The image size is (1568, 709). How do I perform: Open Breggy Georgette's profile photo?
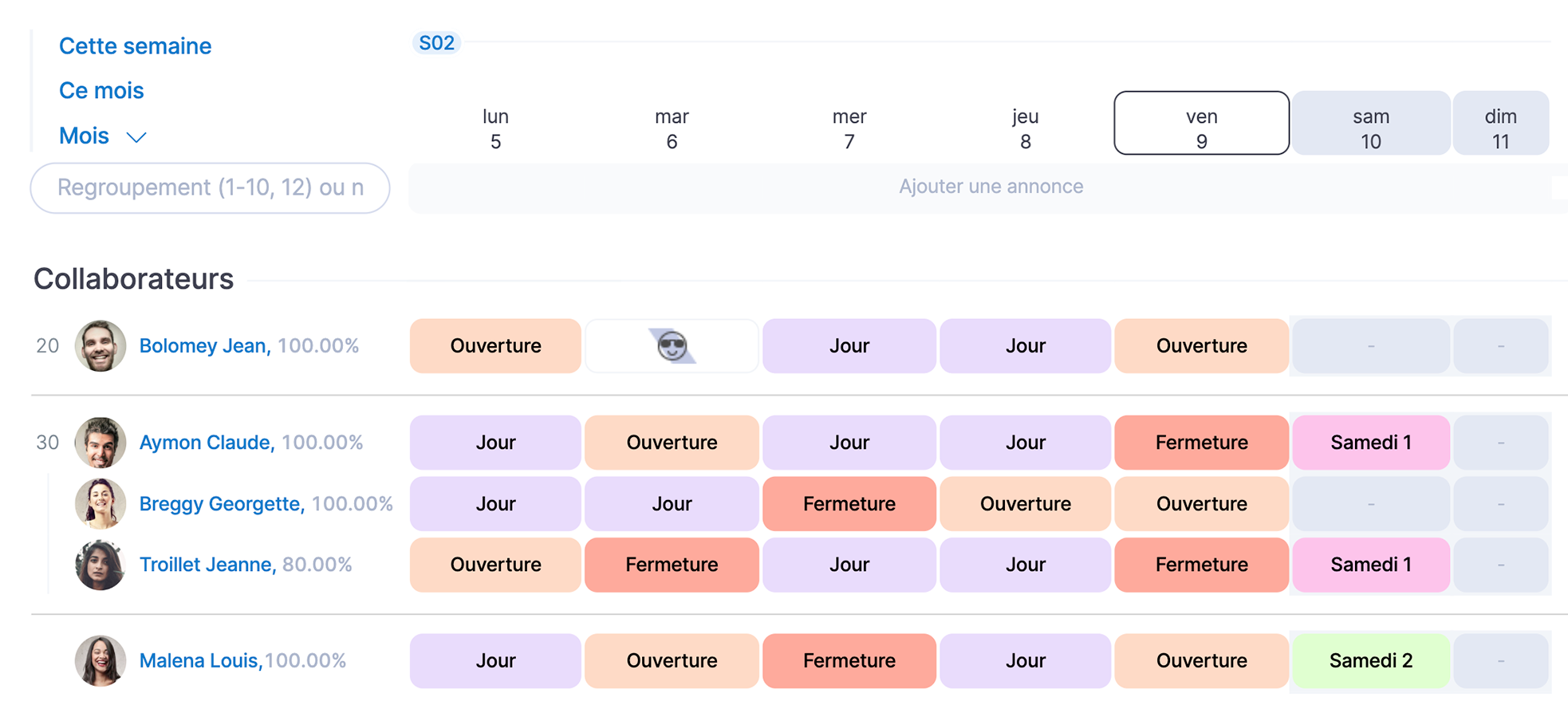coord(100,504)
